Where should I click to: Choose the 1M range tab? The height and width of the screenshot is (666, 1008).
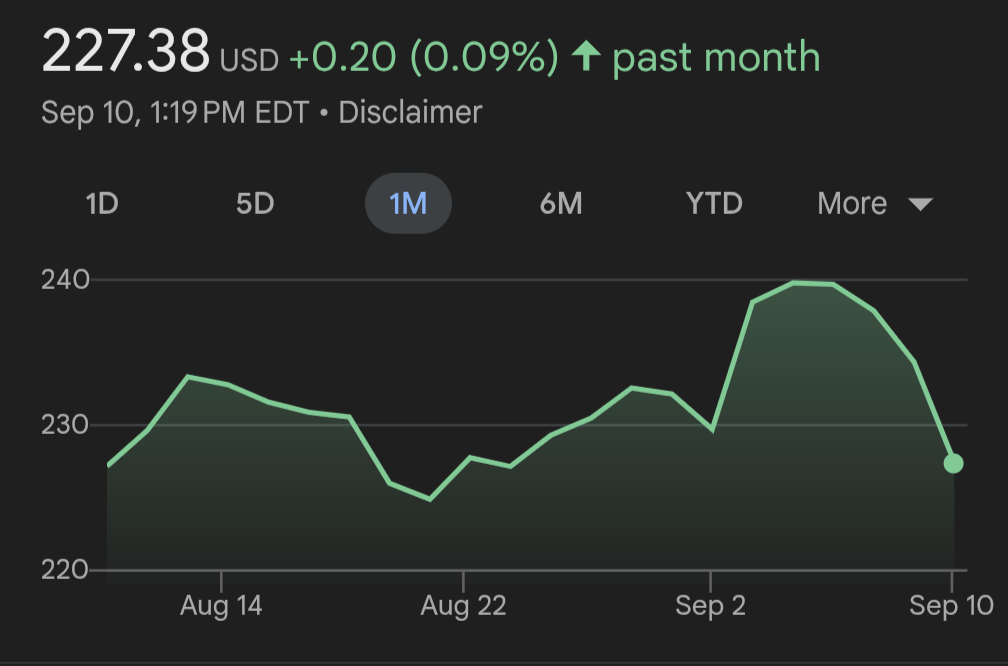(408, 204)
